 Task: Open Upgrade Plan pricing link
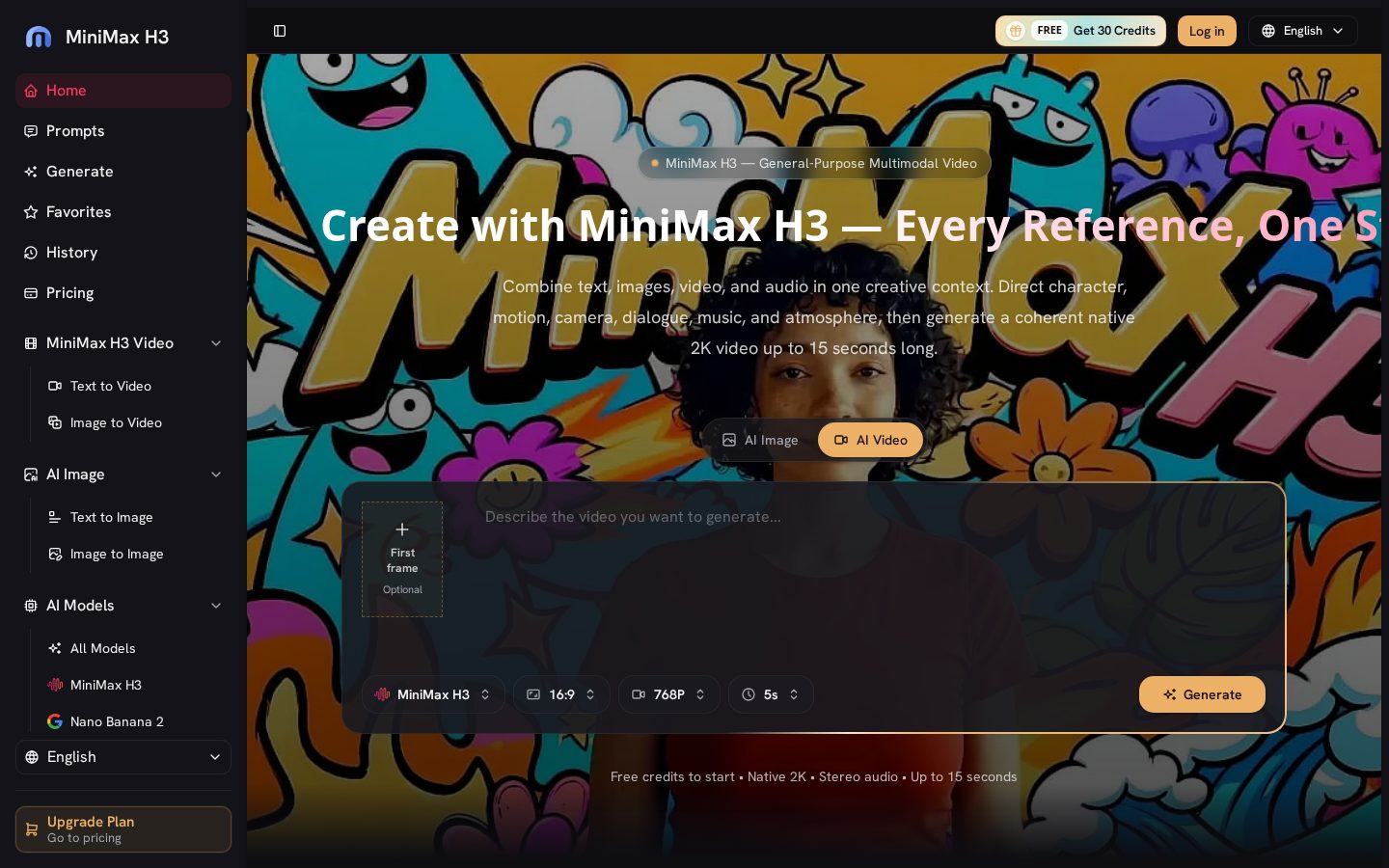(123, 829)
